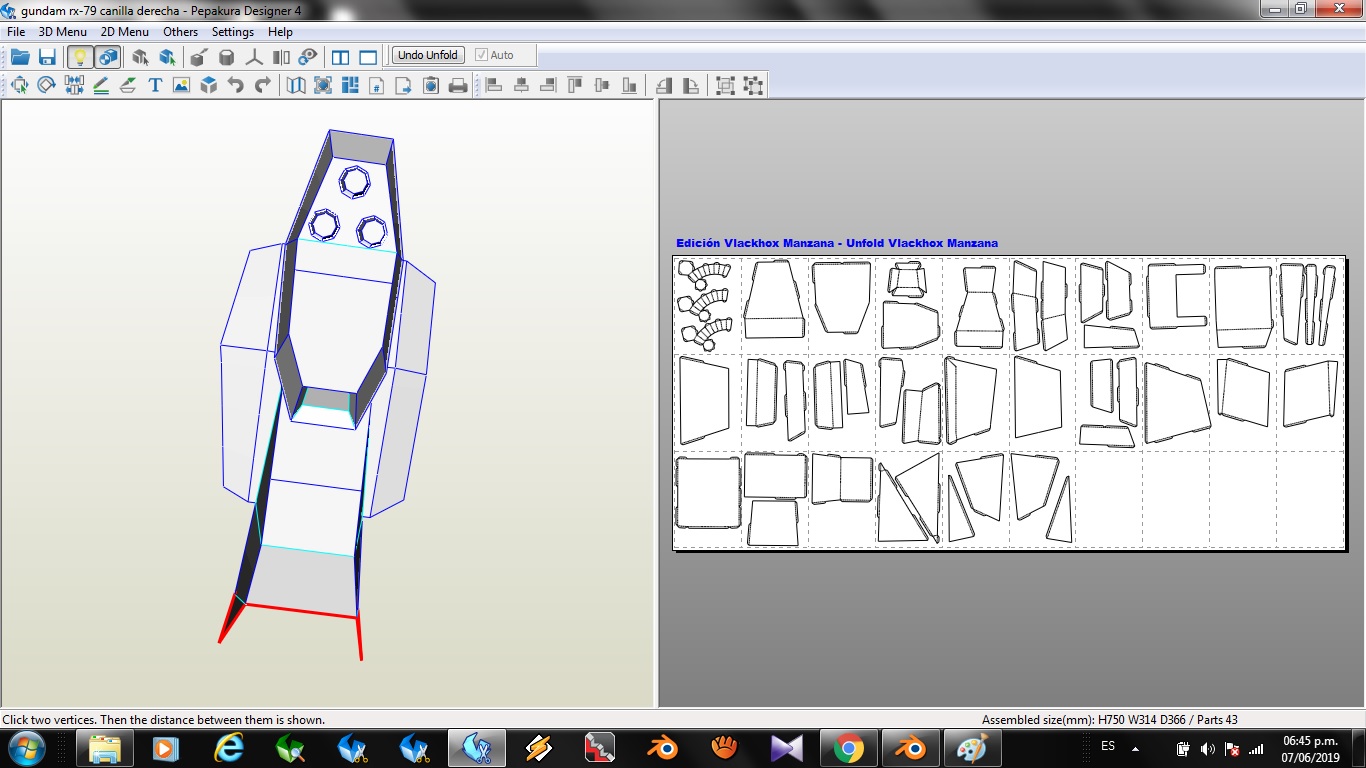Click the export page arrow icon
The width and height of the screenshot is (1366, 768).
coord(404,85)
